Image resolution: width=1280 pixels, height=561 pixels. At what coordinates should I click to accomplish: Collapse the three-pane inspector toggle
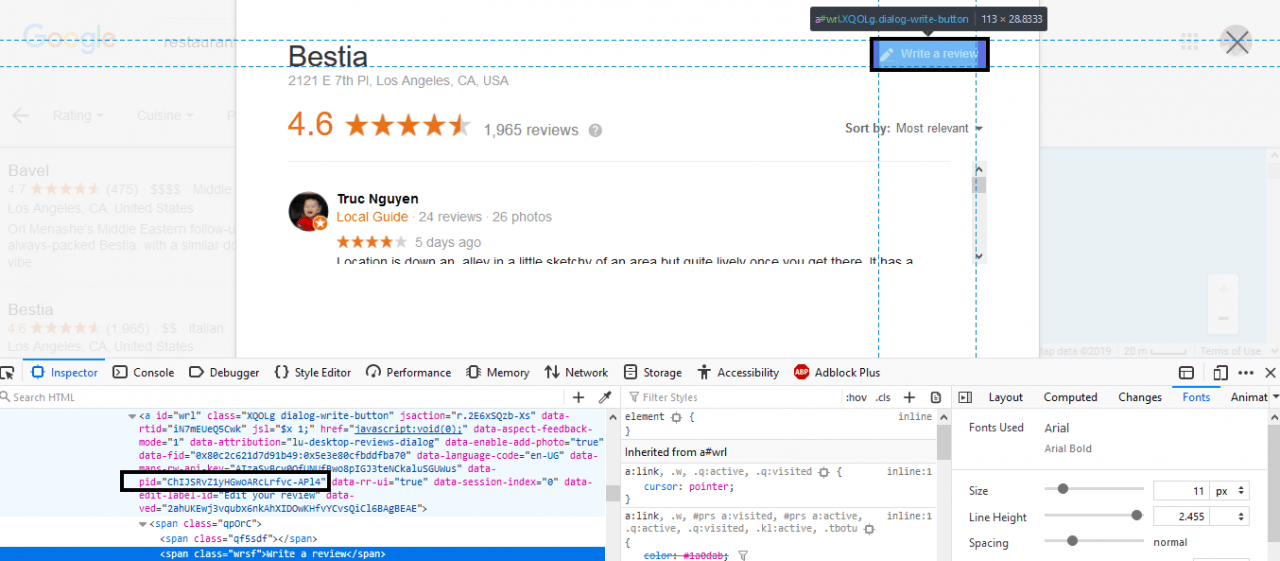click(963, 397)
